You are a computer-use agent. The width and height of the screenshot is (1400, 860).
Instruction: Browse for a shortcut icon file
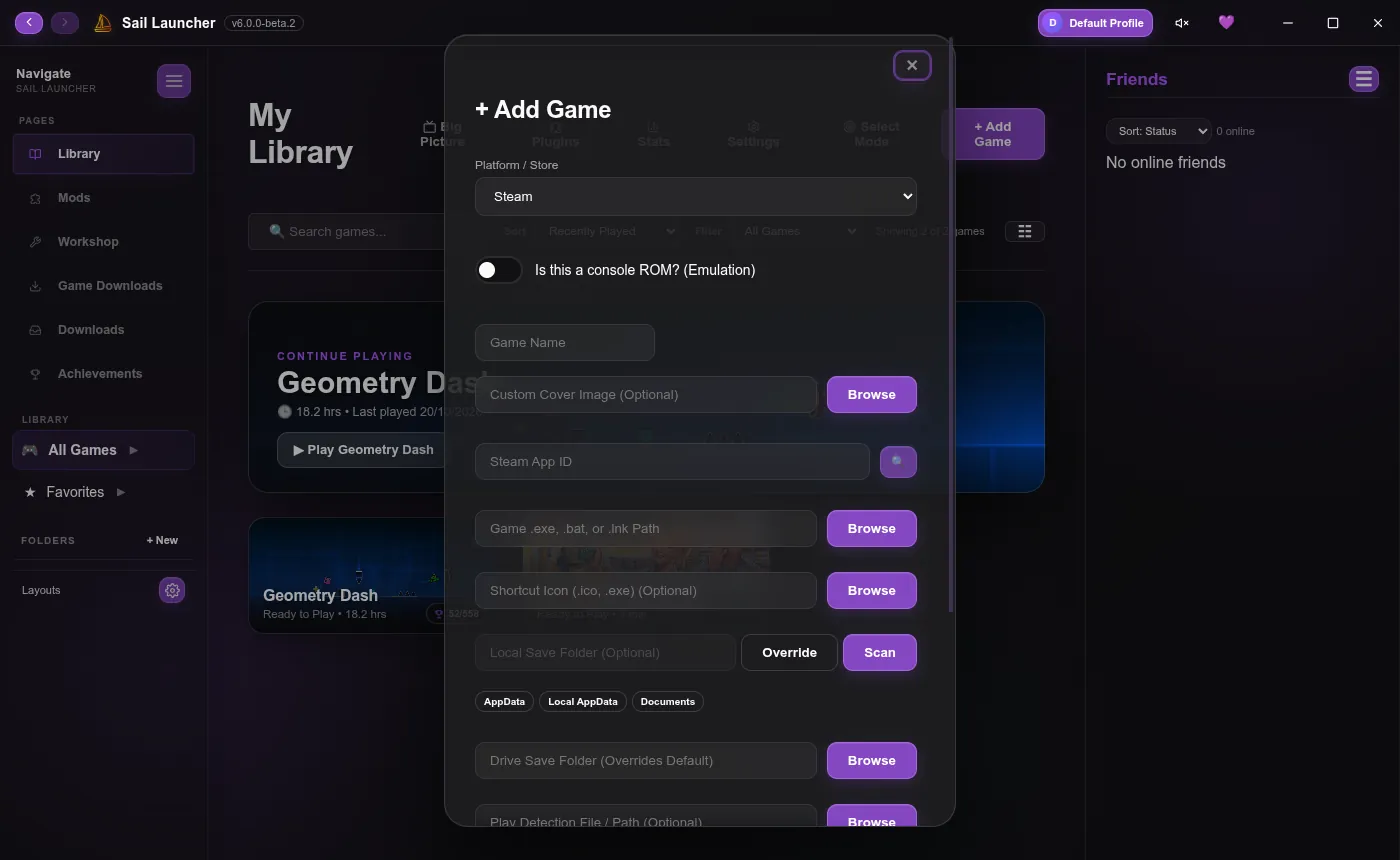pyautogui.click(x=872, y=590)
